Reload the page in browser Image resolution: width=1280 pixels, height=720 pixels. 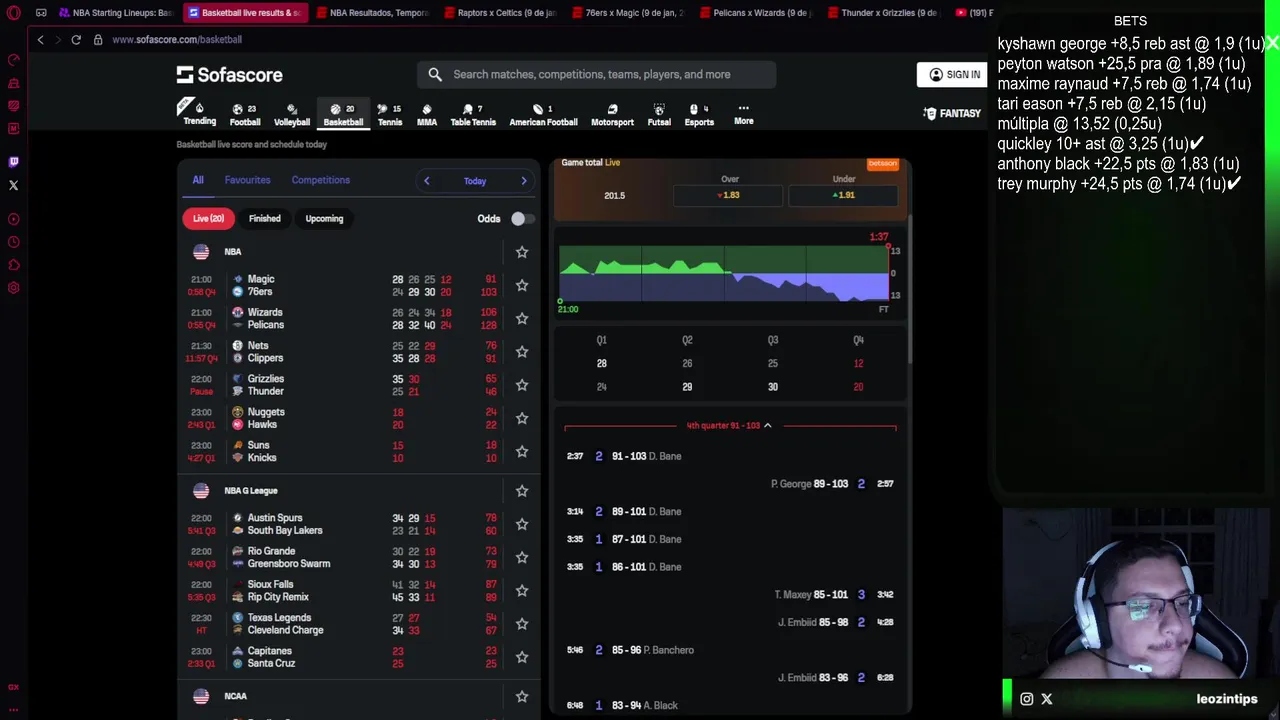point(75,39)
